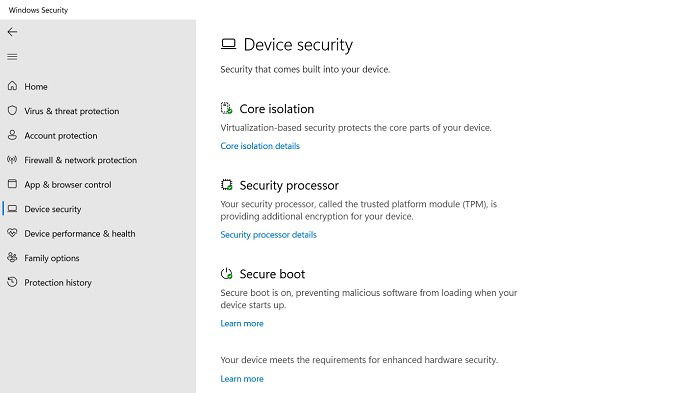Open Security processor details link

[x=268, y=235]
